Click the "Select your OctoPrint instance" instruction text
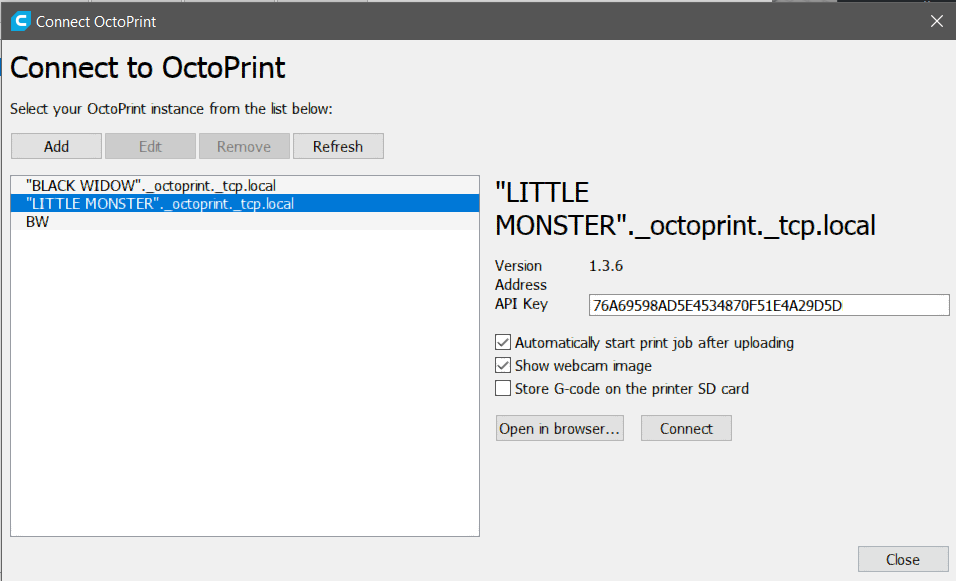The width and height of the screenshot is (956, 581). (171, 109)
